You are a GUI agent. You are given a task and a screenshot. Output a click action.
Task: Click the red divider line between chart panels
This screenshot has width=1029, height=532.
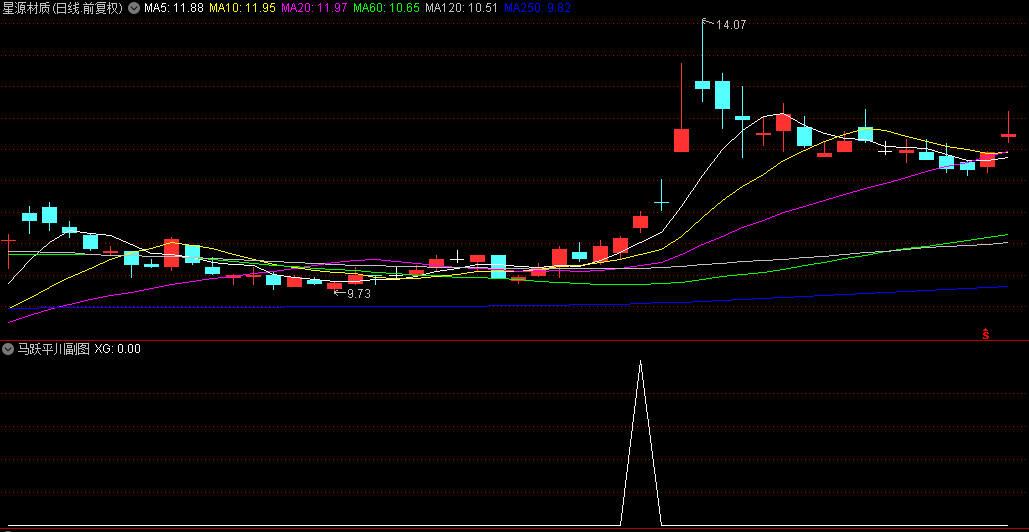514,341
